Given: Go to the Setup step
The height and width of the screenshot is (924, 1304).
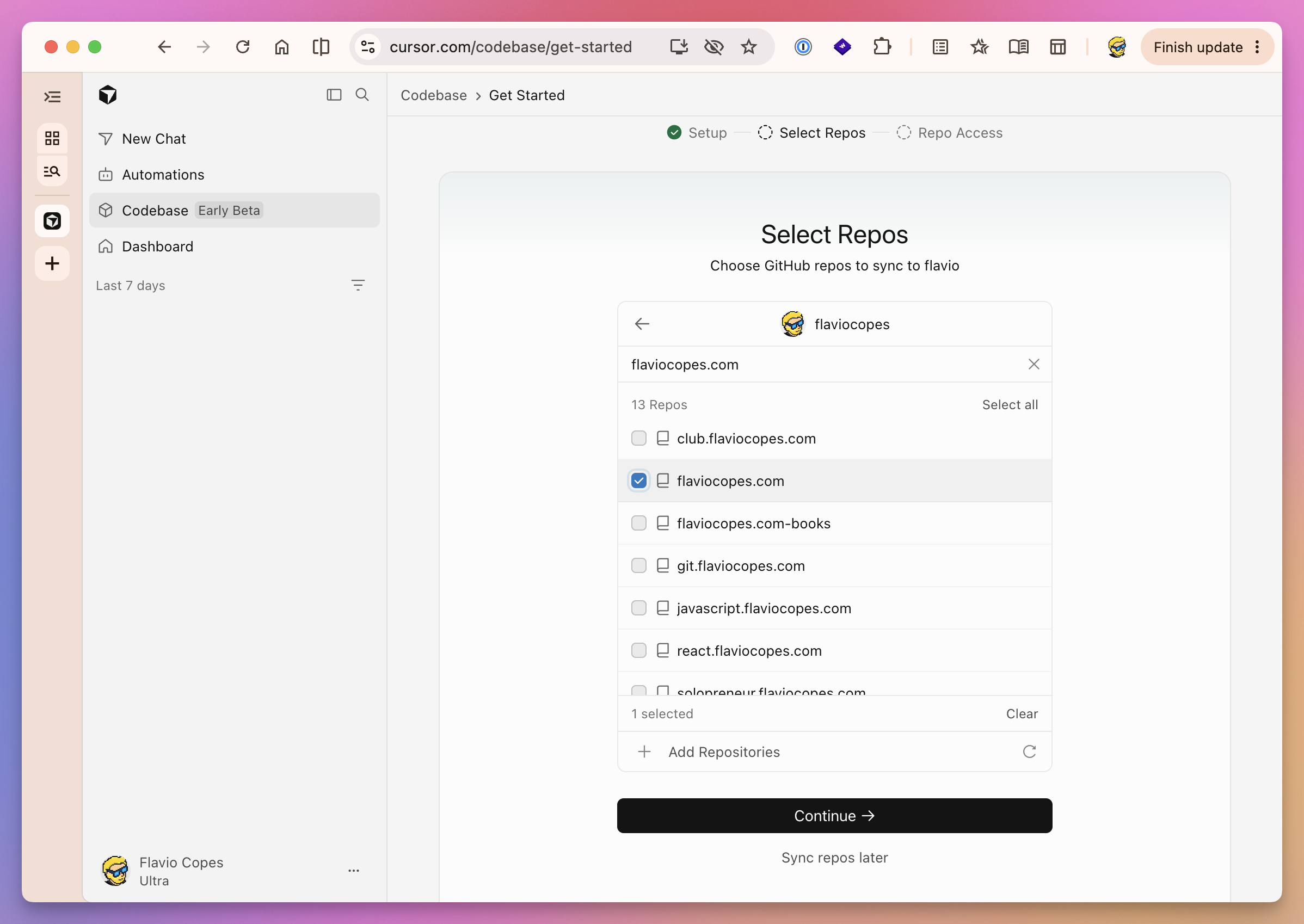Looking at the screenshot, I should point(697,133).
